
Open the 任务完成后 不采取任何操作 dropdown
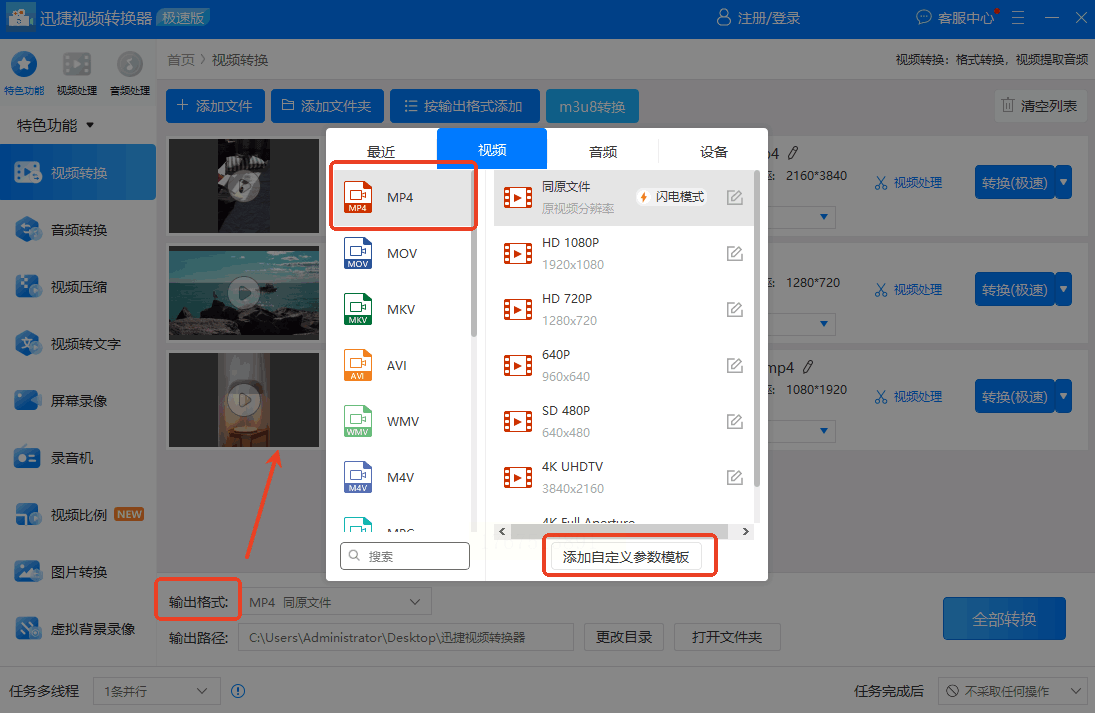pyautogui.click(x=1013, y=691)
